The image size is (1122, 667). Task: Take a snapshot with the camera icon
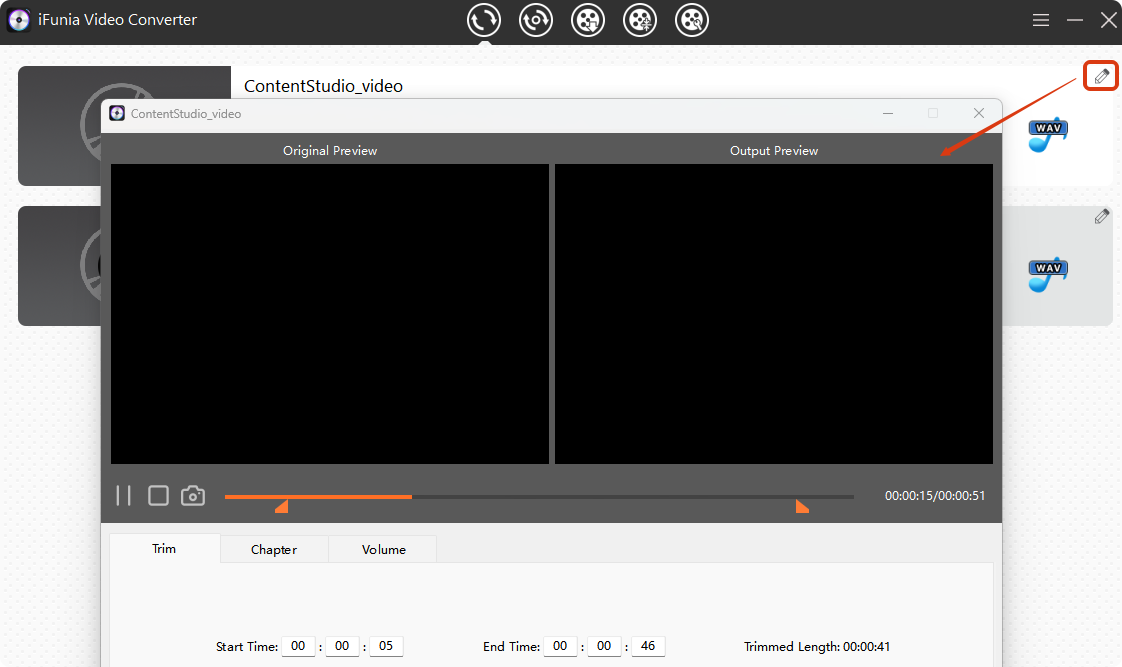(x=193, y=496)
